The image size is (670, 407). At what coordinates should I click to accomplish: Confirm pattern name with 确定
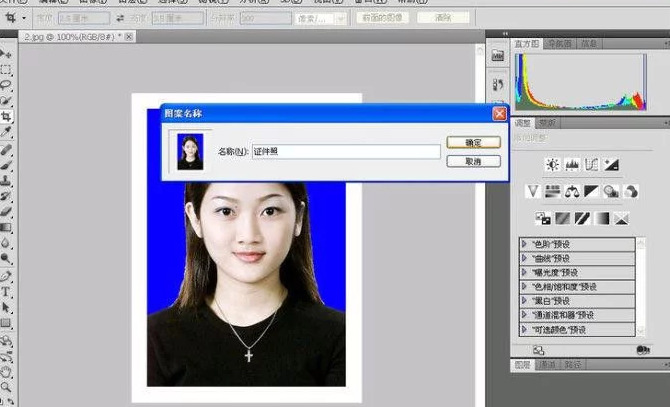tap(473, 142)
